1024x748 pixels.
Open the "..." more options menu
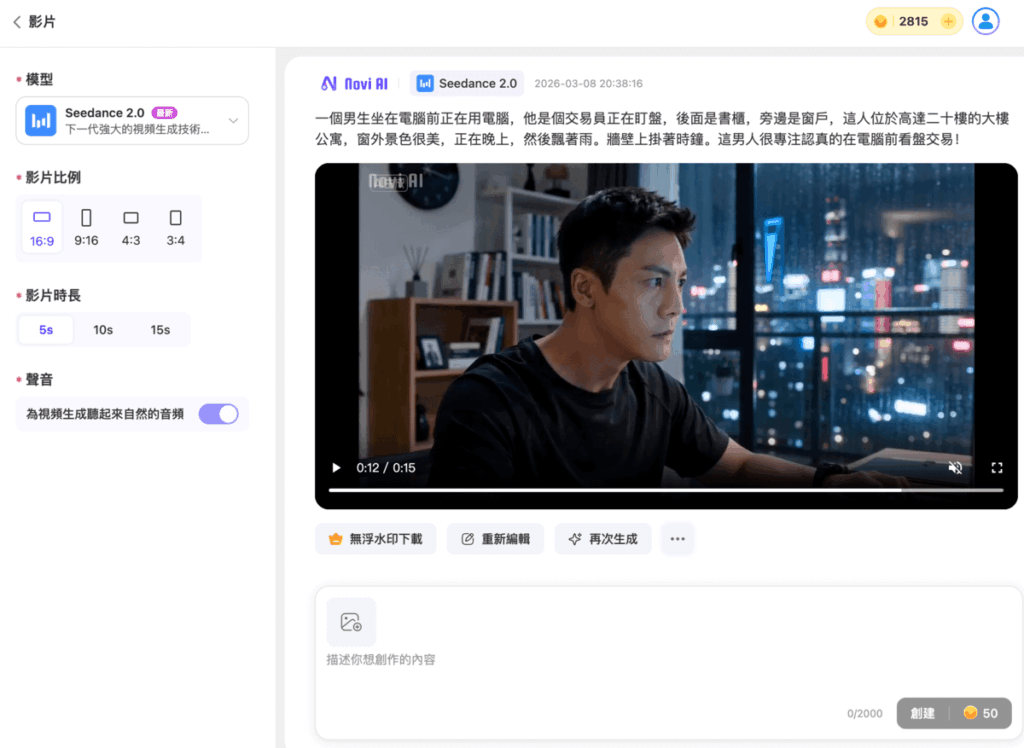click(677, 538)
